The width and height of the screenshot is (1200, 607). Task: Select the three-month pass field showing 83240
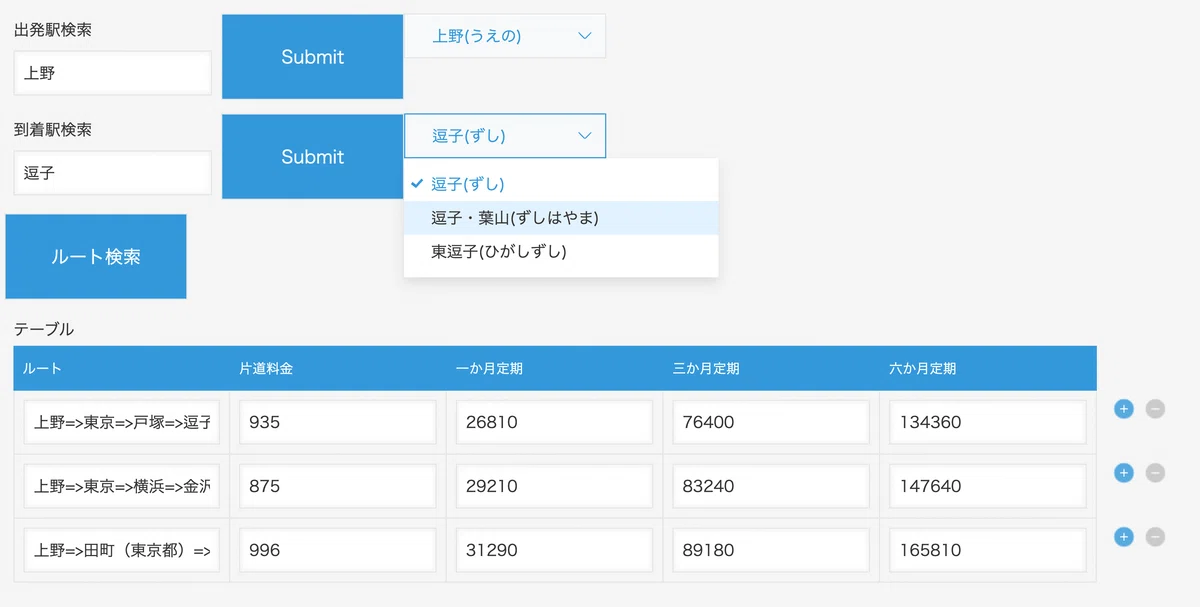(770, 486)
